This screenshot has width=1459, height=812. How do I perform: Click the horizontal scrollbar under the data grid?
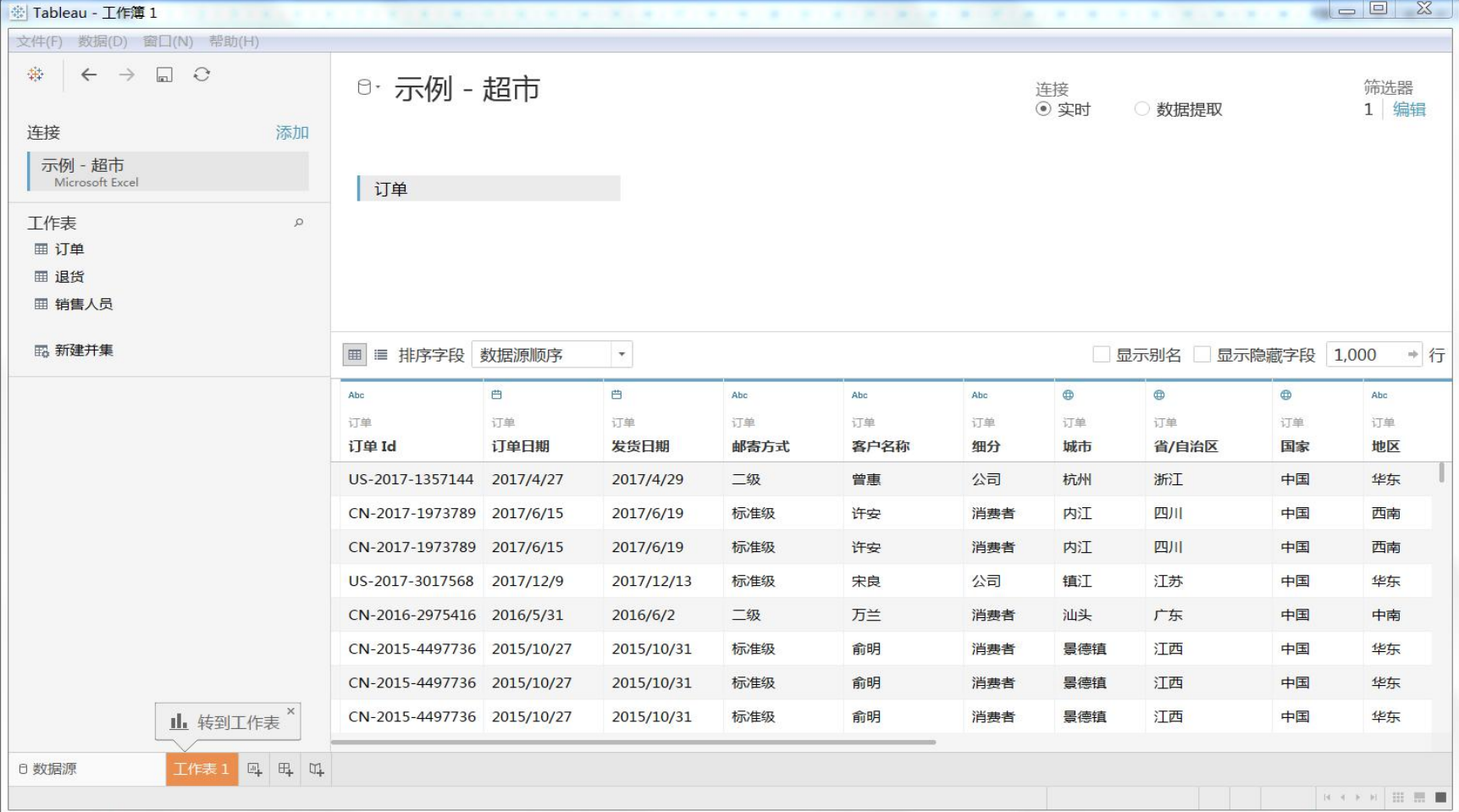tap(634, 743)
